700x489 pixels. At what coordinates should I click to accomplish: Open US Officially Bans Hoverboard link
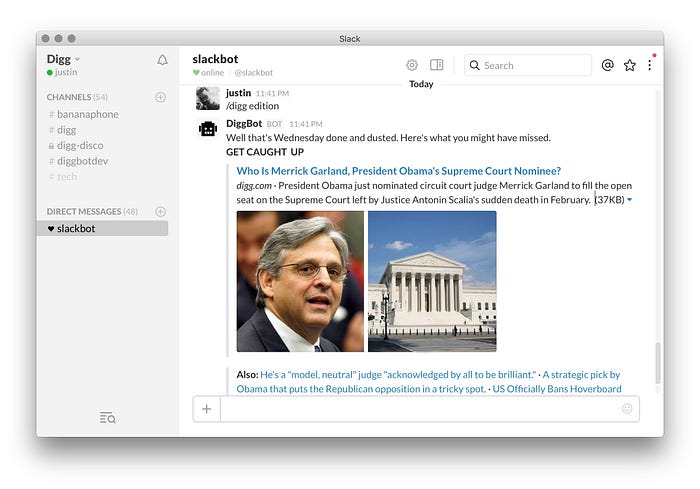tap(557, 389)
